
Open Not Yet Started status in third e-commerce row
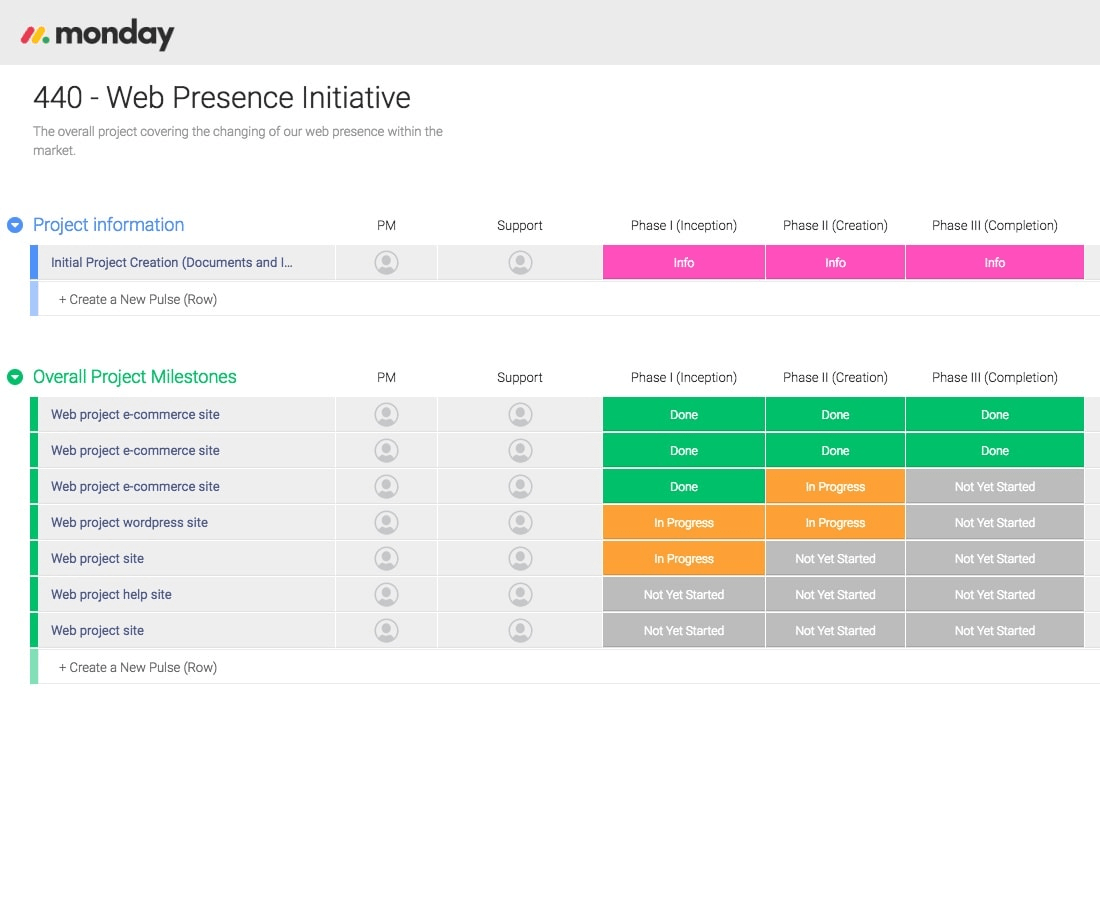[x=995, y=486]
